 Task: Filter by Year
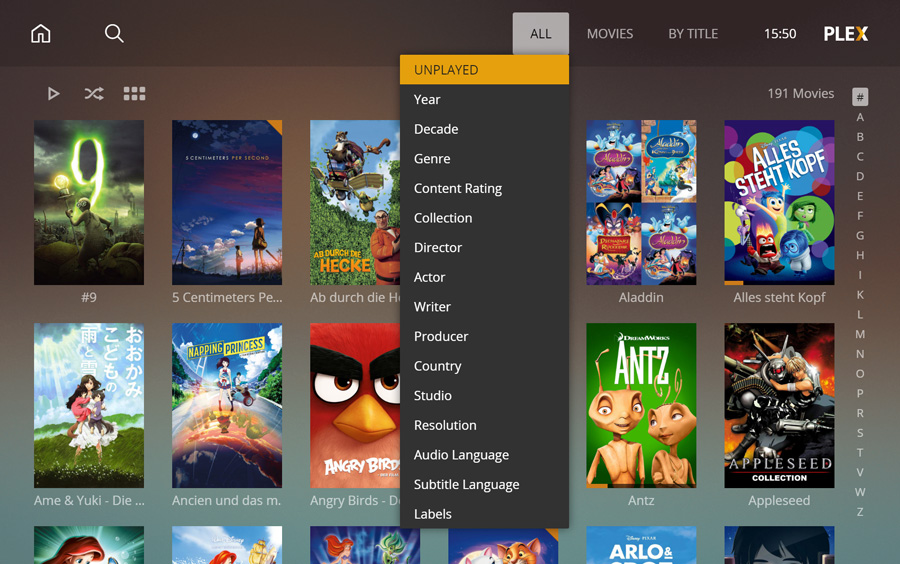pos(484,99)
